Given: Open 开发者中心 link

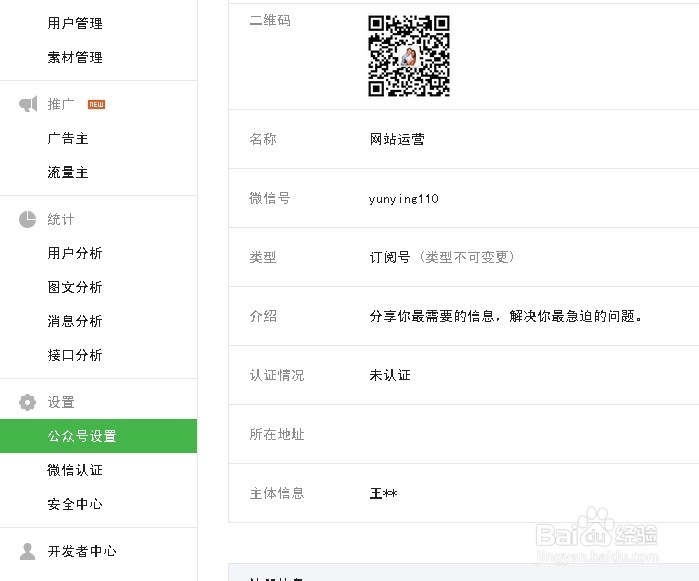Looking at the screenshot, I should pyautogui.click(x=82, y=551).
